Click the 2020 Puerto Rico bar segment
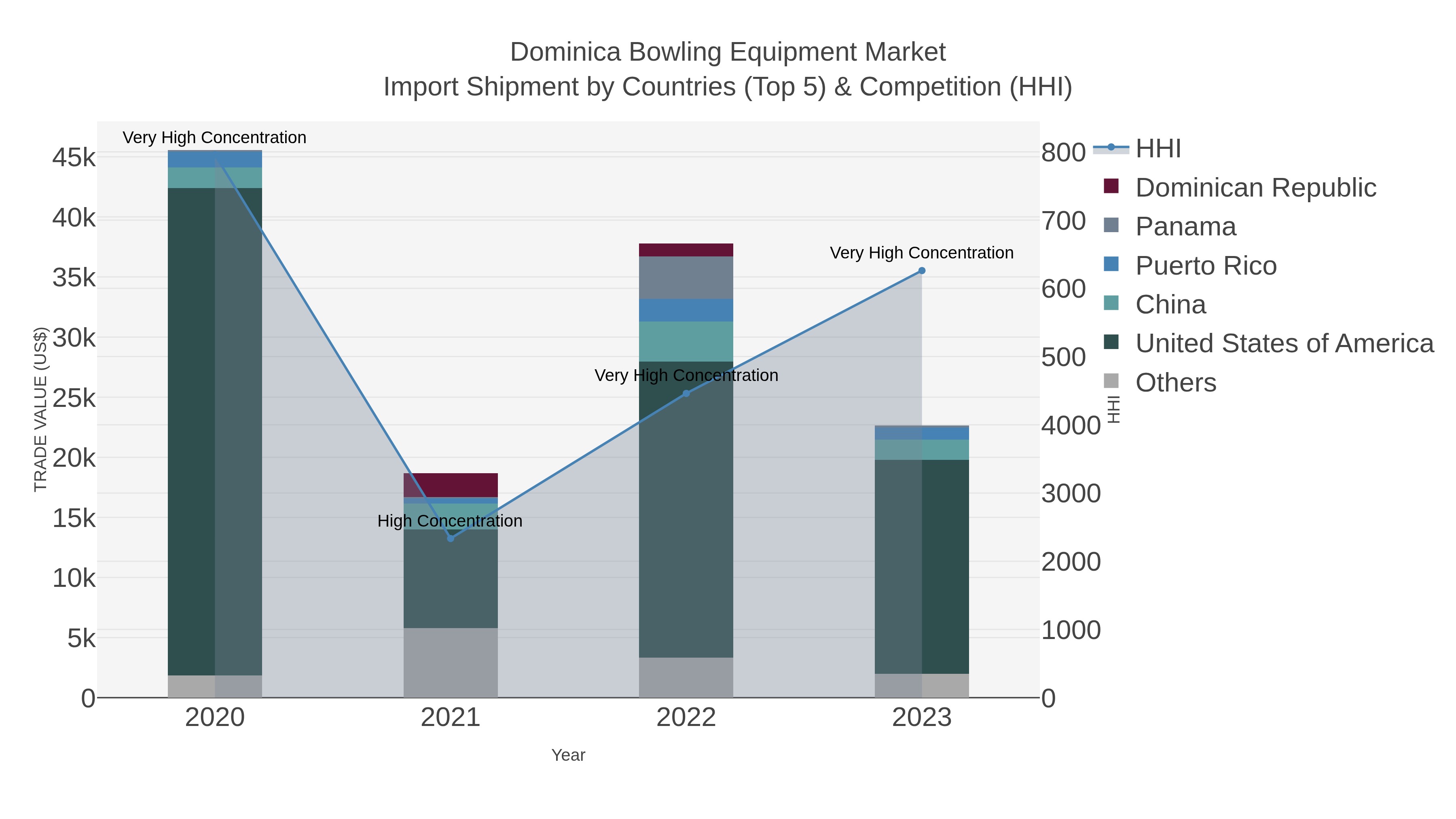 click(x=215, y=159)
